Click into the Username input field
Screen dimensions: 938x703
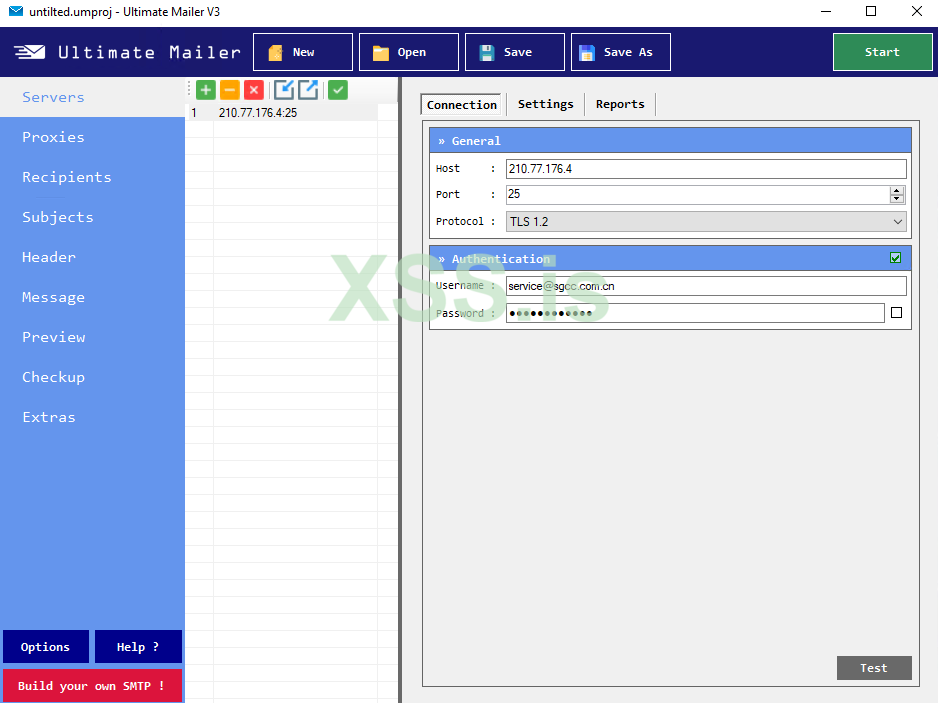point(706,286)
